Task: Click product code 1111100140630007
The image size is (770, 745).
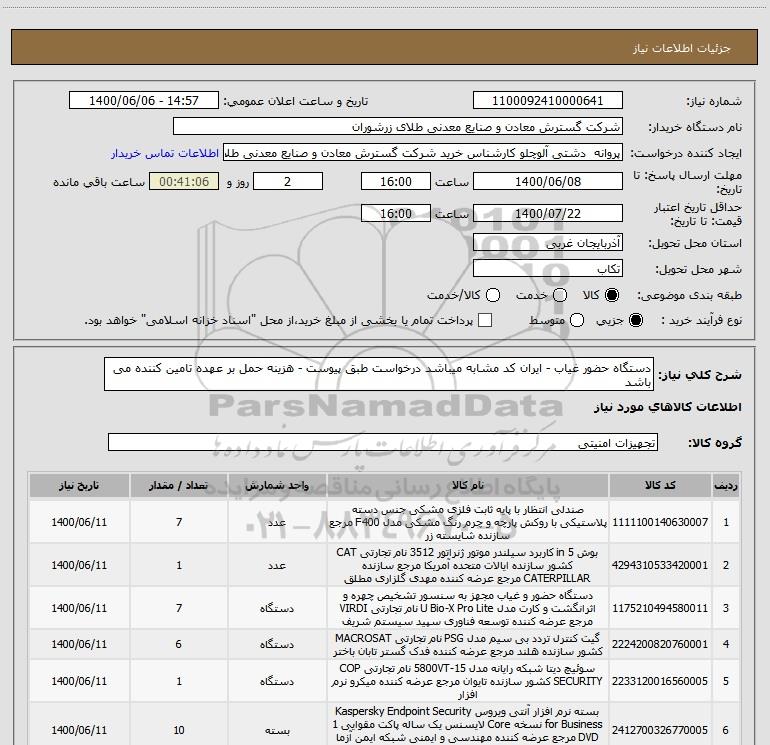Action: 660,522
